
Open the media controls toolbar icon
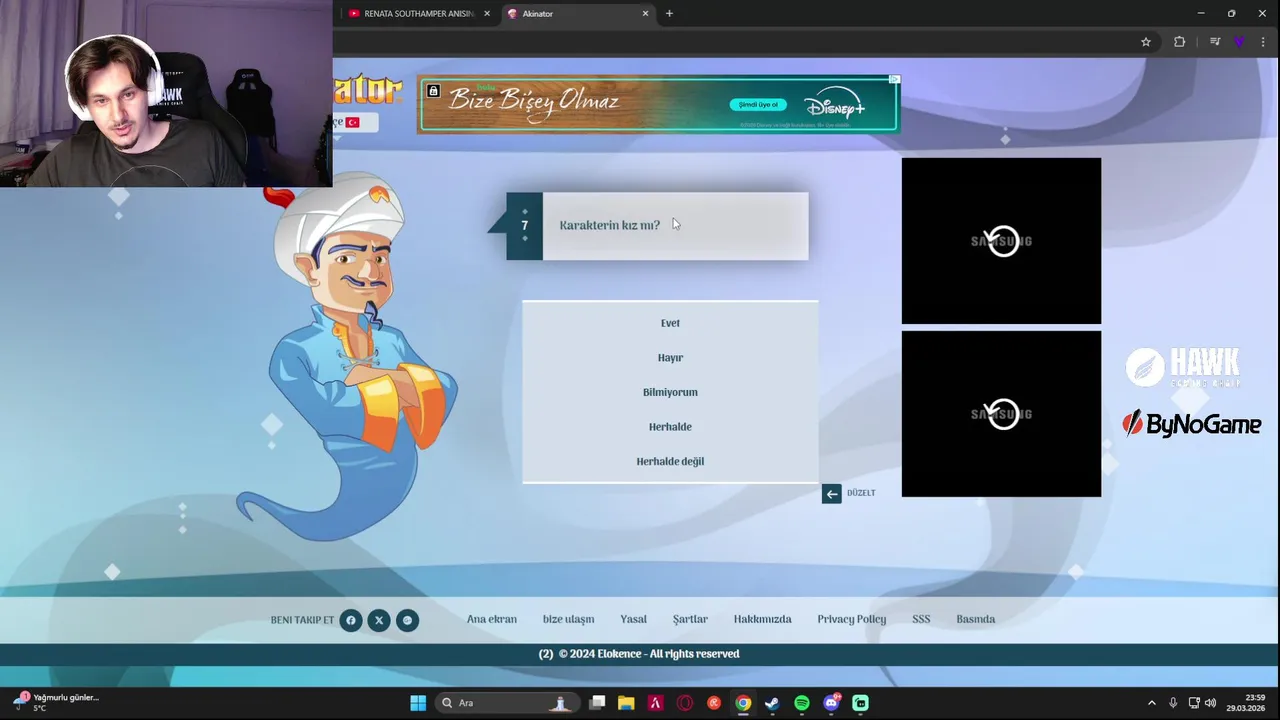[x=1215, y=42]
